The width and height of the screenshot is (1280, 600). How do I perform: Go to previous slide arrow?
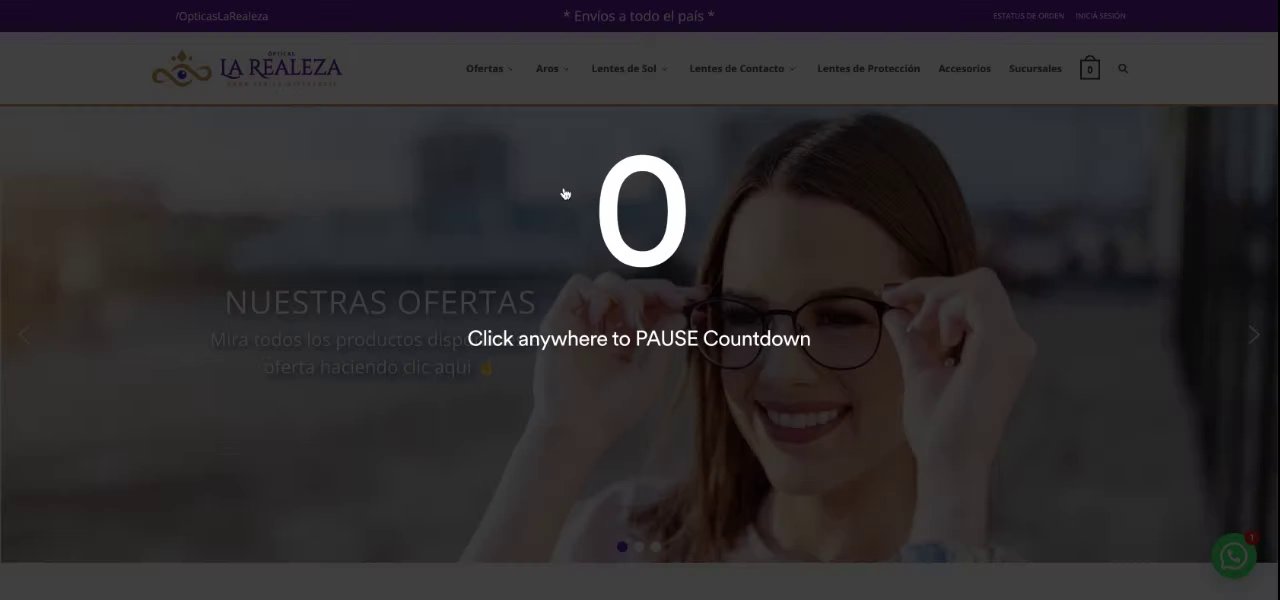(25, 335)
